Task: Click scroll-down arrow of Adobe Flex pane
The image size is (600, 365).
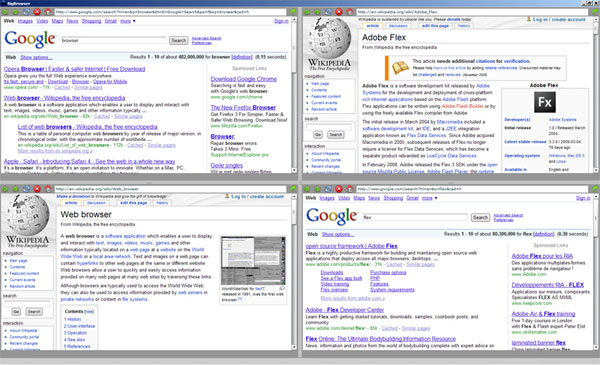Action: (595, 169)
